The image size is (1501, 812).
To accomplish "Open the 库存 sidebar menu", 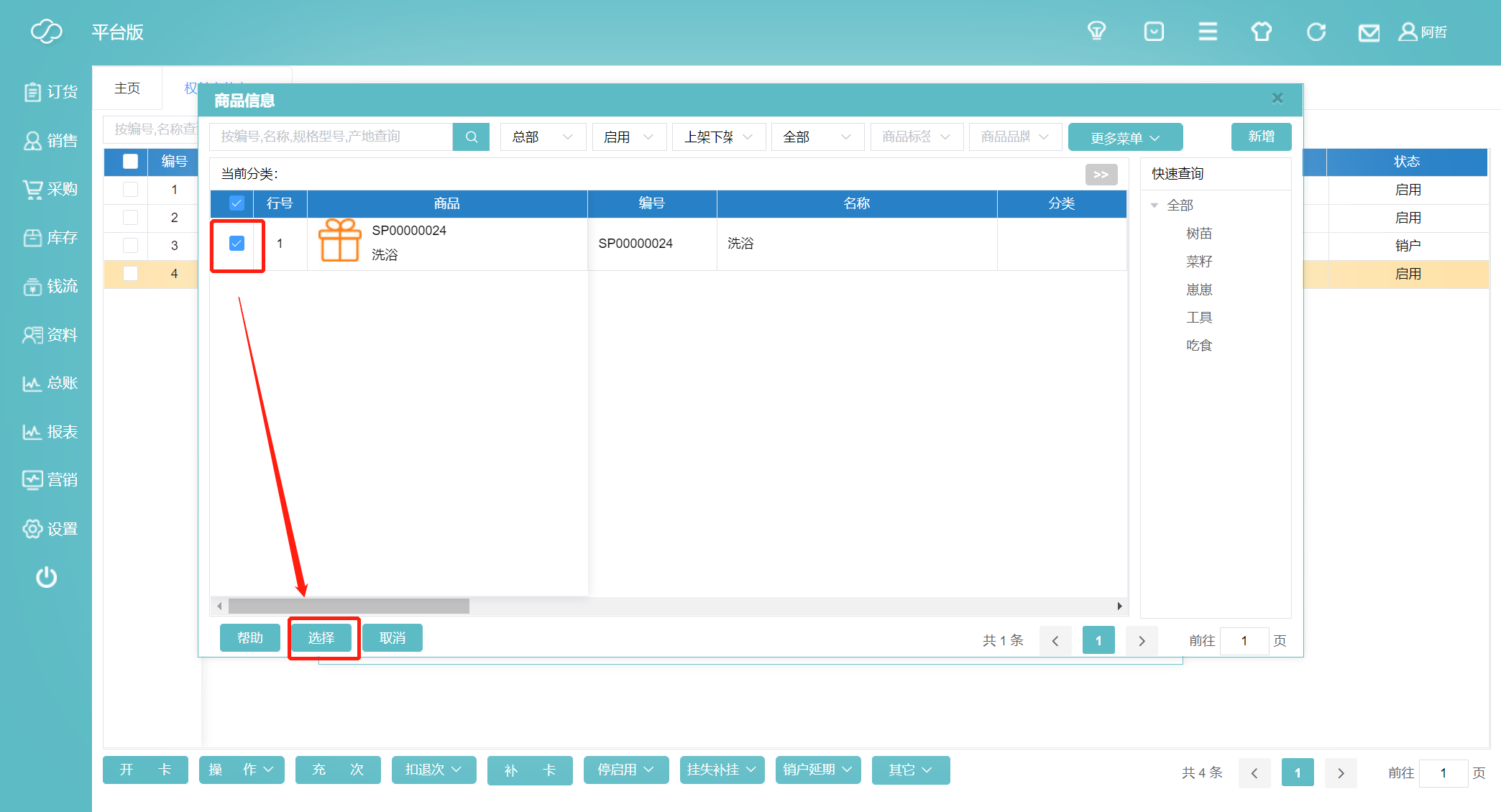I will (50, 238).
